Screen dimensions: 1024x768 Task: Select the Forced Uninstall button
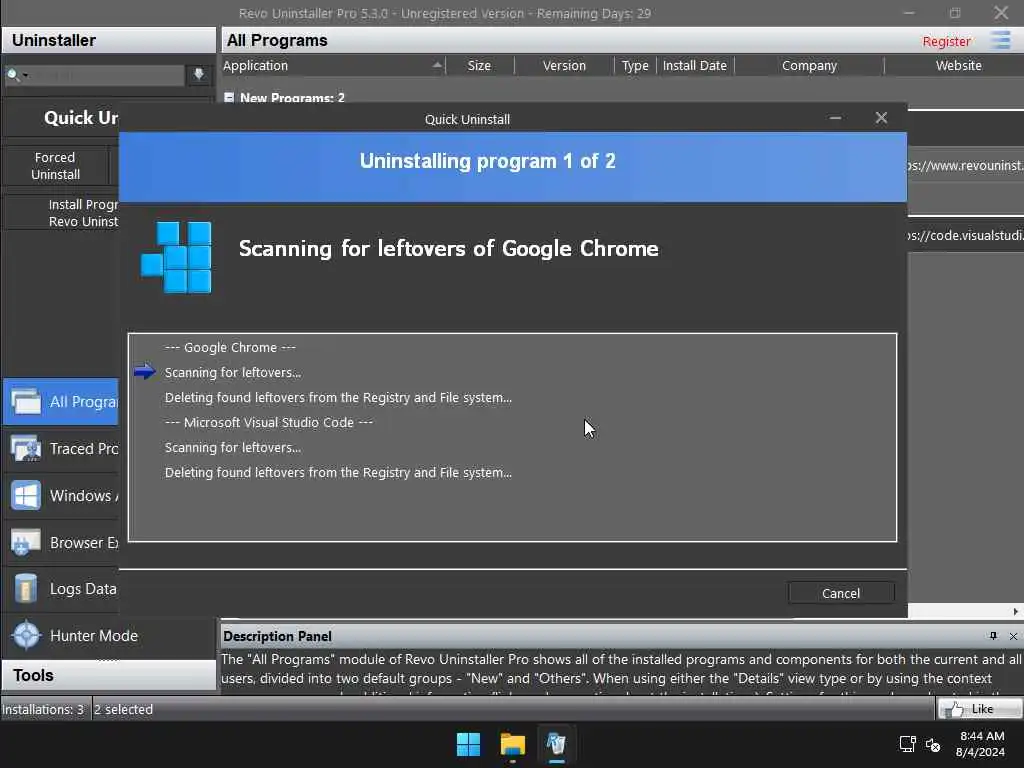click(x=56, y=166)
